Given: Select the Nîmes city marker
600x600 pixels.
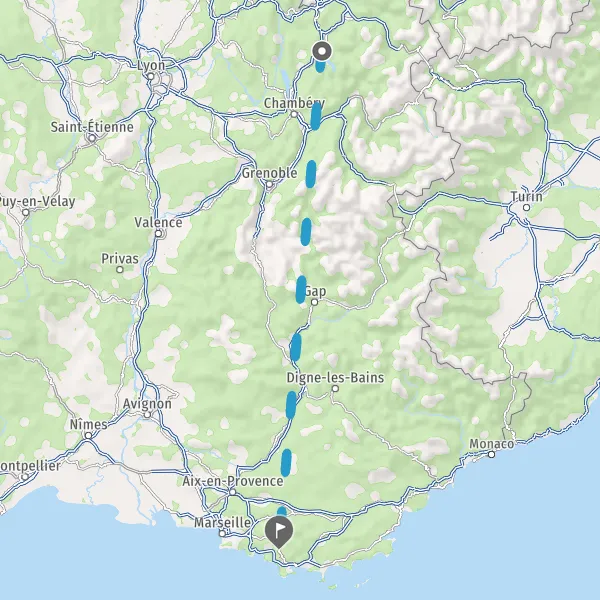Looking at the screenshot, I should [88, 435].
